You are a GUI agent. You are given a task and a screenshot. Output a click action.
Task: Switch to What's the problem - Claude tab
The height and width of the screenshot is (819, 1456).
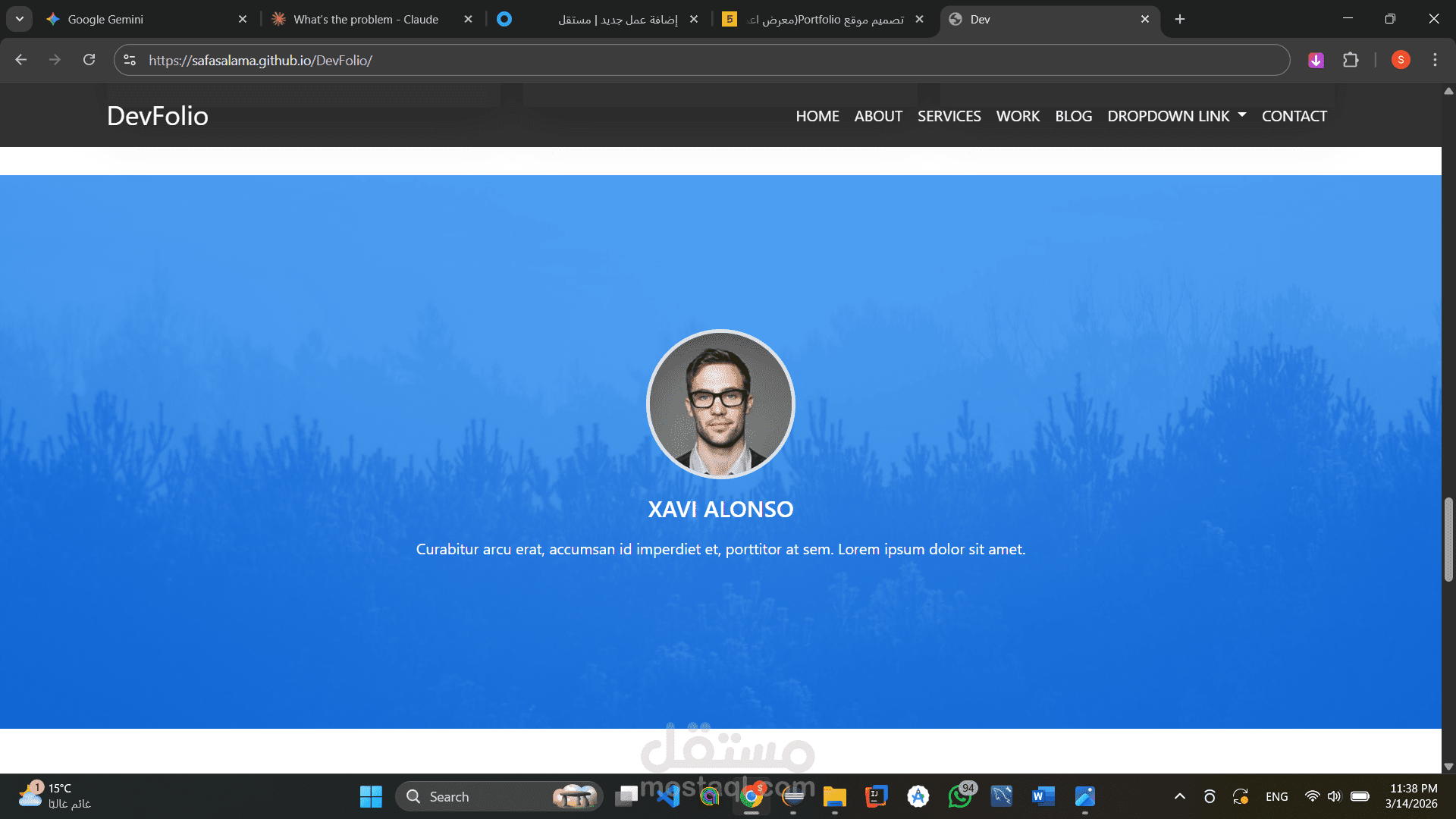tap(366, 19)
